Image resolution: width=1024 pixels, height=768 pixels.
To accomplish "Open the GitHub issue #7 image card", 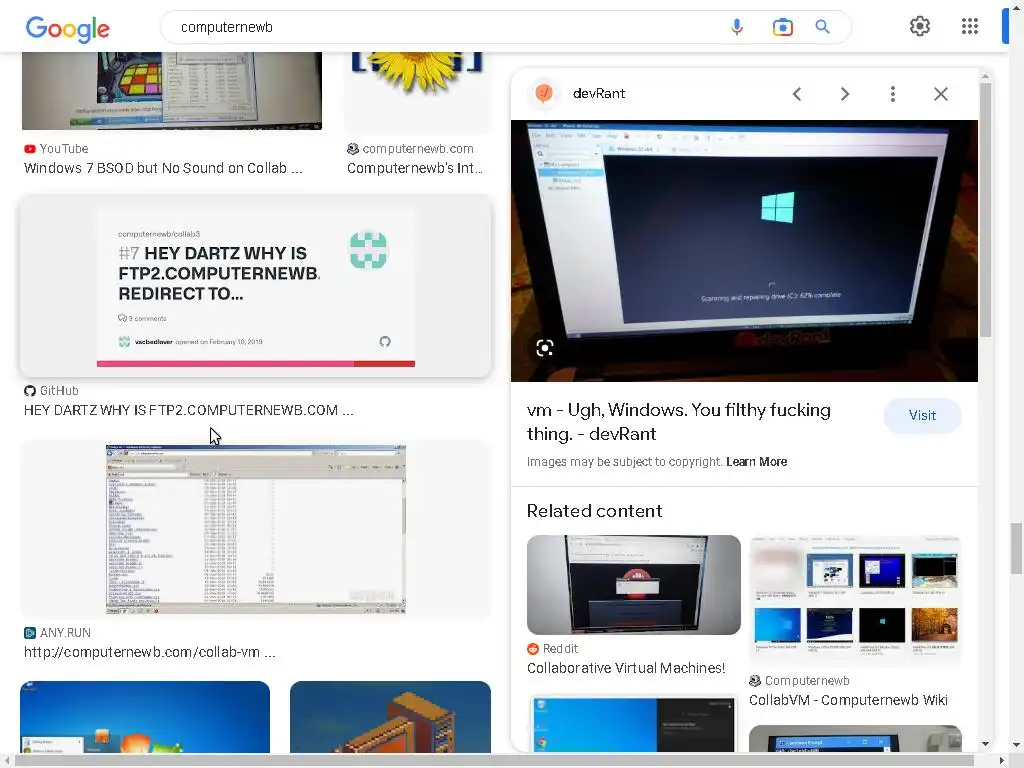I will 256,285.
